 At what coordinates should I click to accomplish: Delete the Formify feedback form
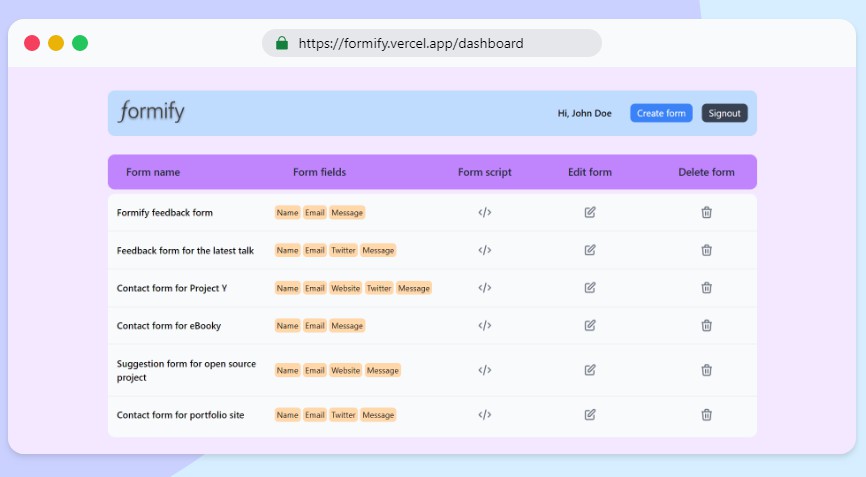(x=706, y=212)
